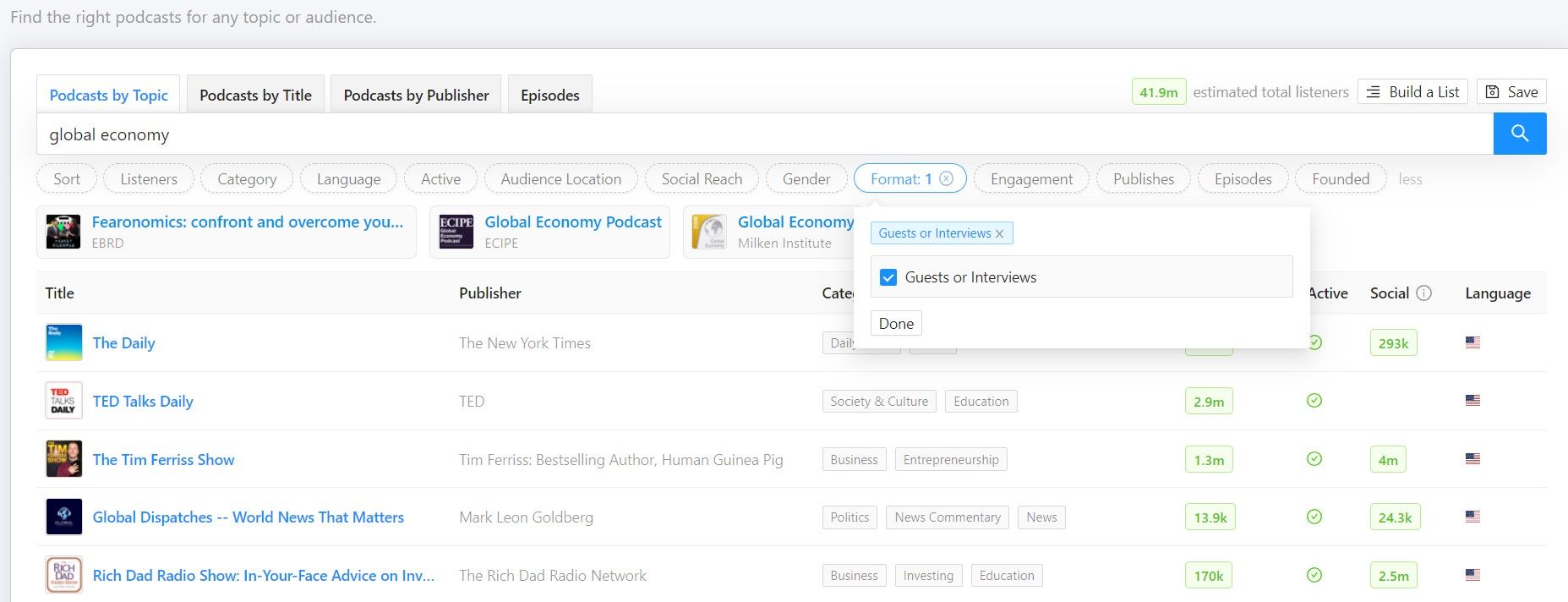Click the Society & Culture category tag
Viewport: 1568px width, 602px height.
click(x=879, y=401)
